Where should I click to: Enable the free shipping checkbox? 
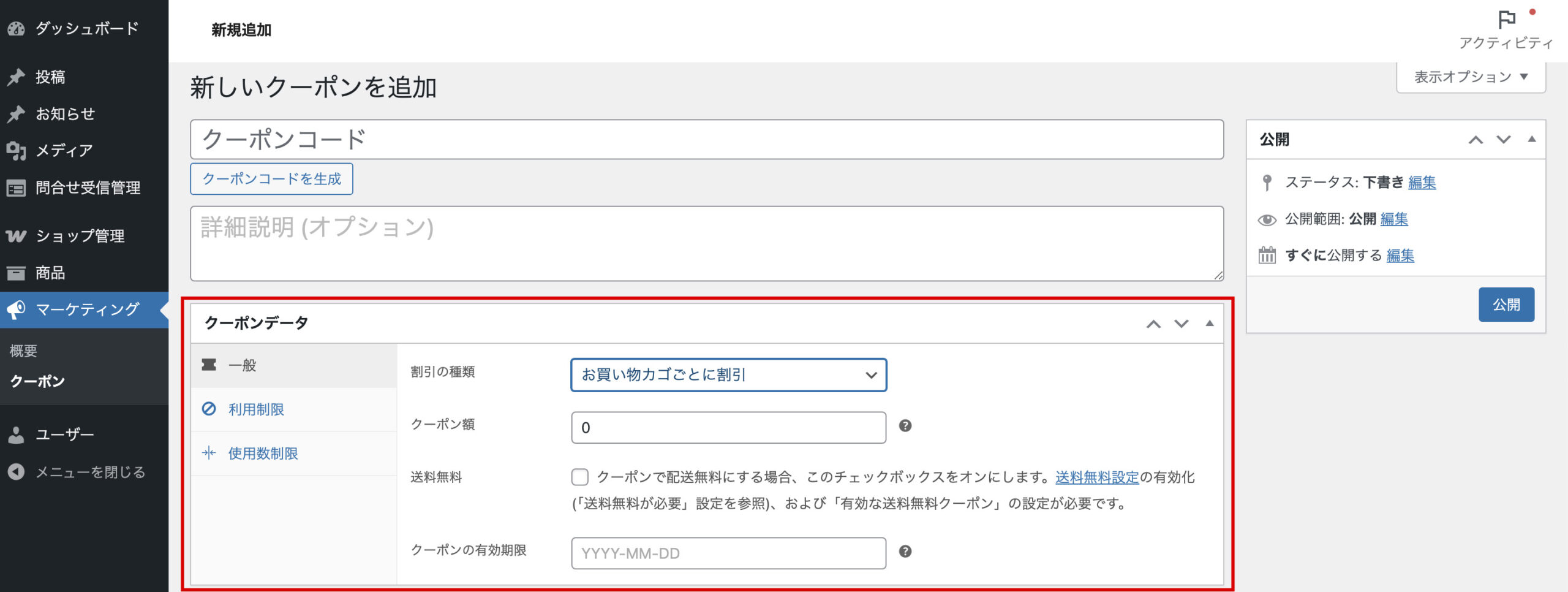point(579,477)
